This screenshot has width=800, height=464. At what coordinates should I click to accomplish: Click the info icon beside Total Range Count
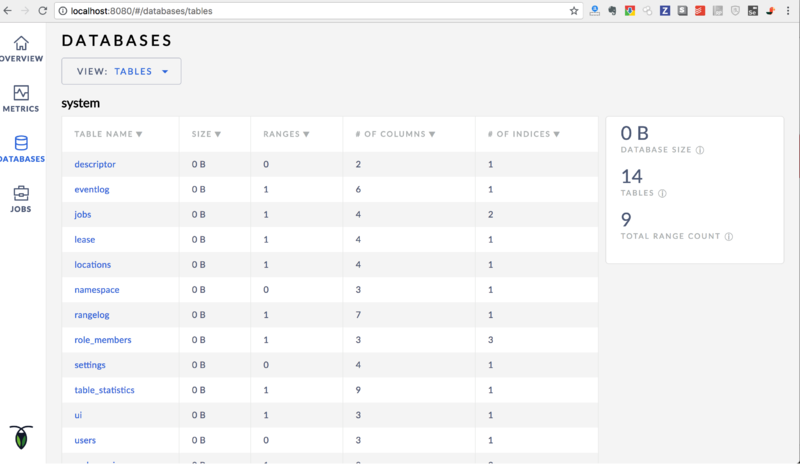(x=729, y=237)
